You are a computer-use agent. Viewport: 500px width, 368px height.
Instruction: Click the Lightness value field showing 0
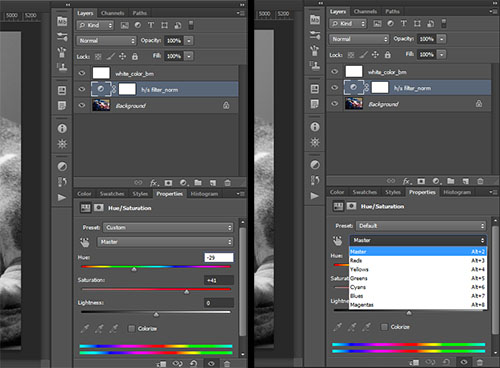[x=219, y=303]
